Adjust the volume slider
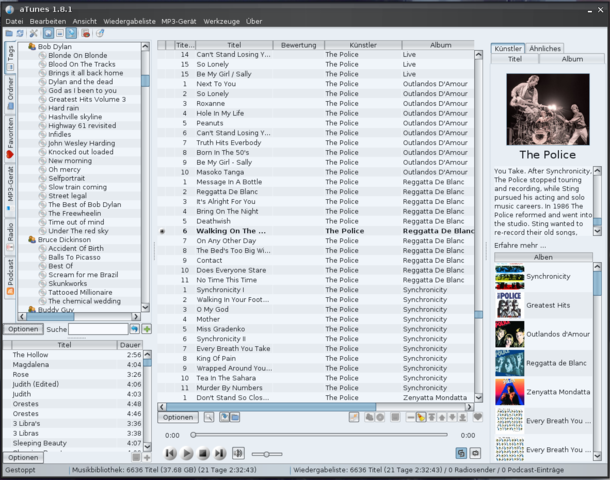The image size is (610, 480). pyautogui.click(x=267, y=454)
